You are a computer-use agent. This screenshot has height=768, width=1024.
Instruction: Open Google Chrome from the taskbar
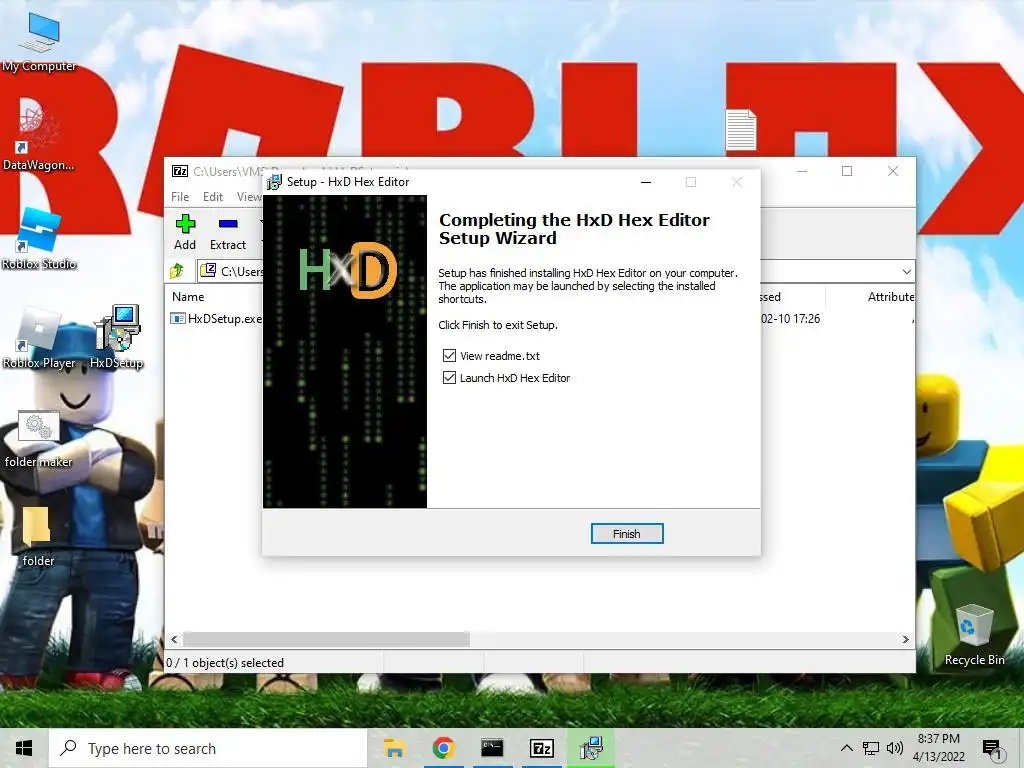[x=443, y=748]
